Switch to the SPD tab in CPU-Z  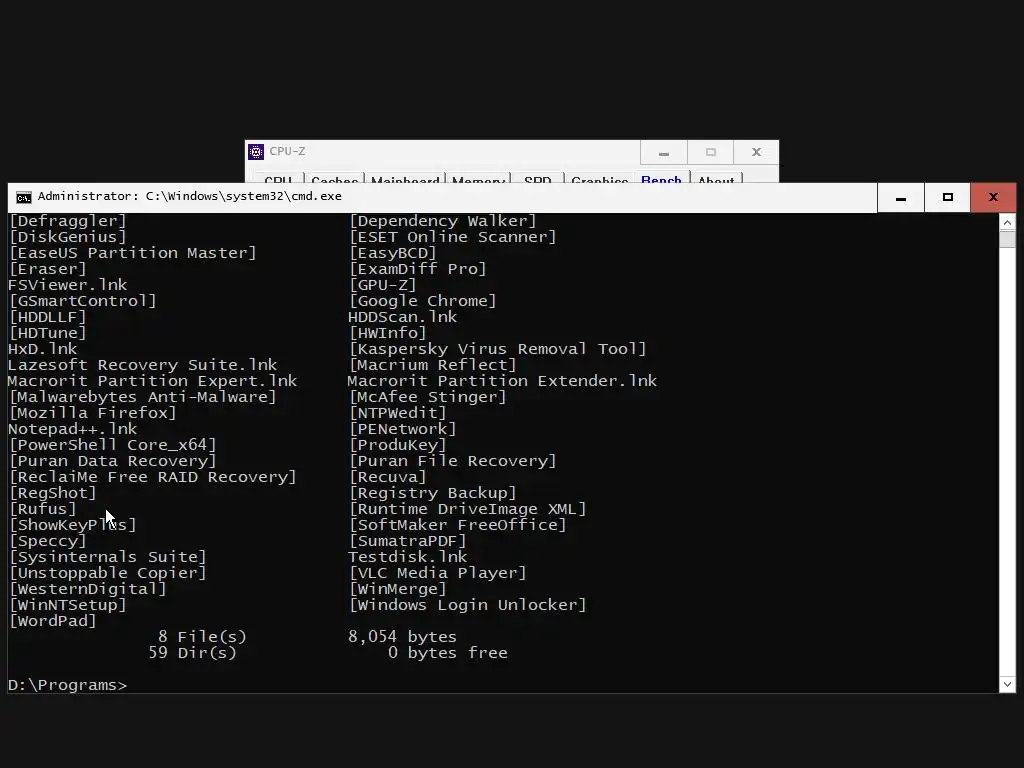(537, 180)
